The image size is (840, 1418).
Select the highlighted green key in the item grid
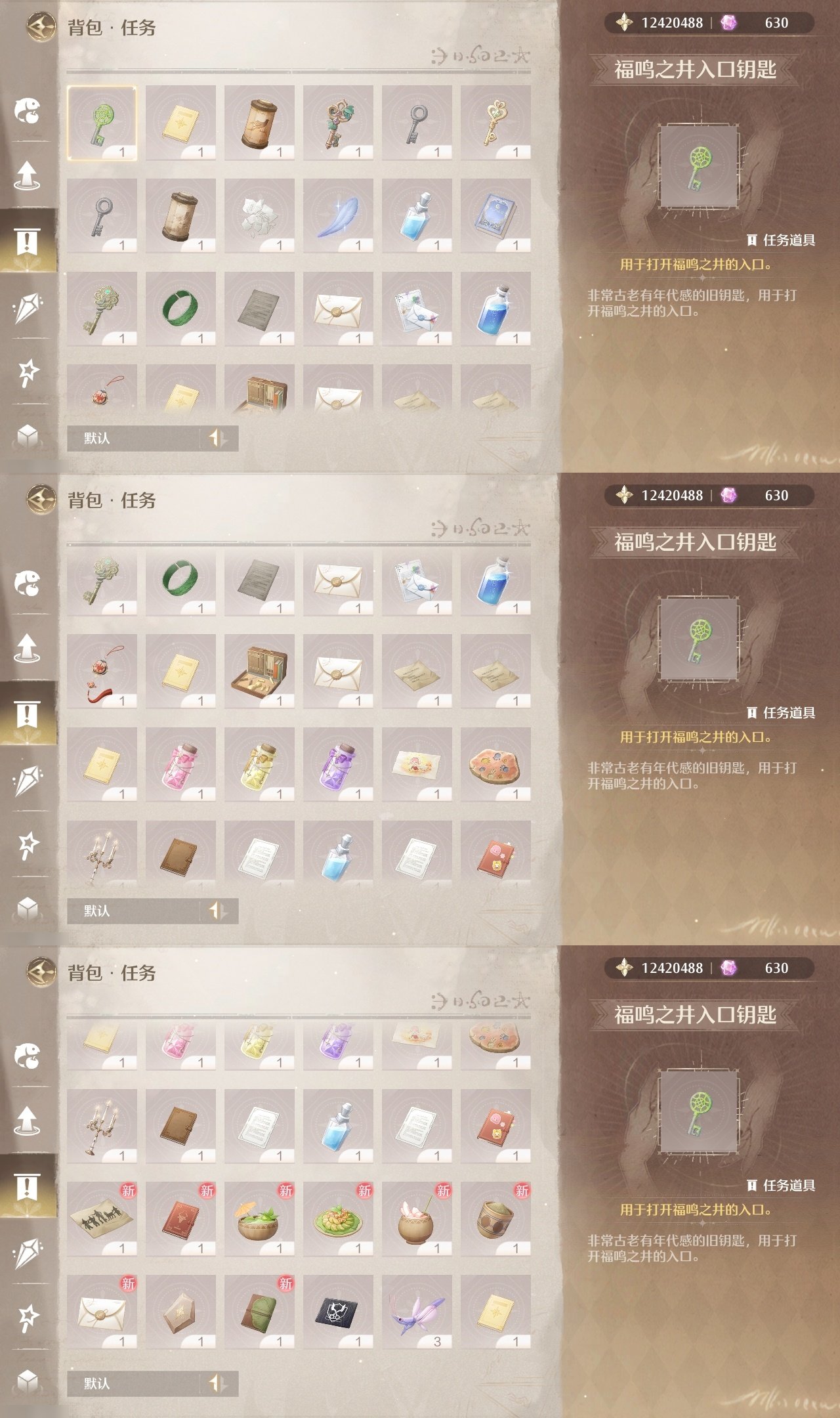tap(102, 123)
